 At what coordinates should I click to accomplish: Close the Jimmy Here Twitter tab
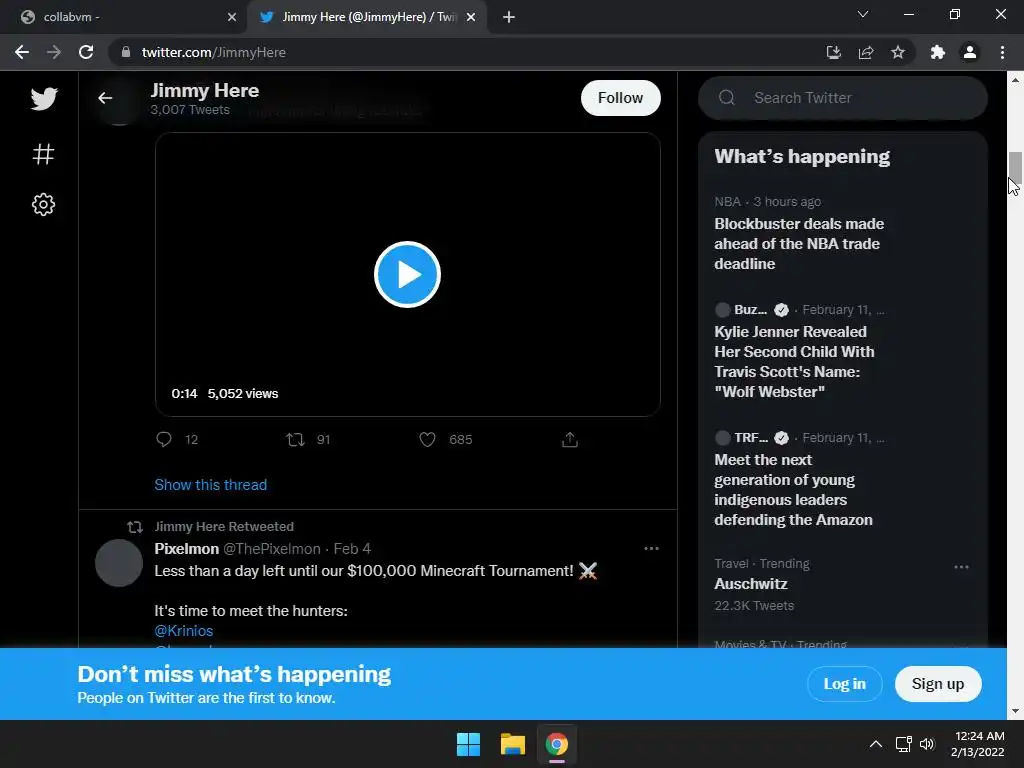click(x=471, y=17)
